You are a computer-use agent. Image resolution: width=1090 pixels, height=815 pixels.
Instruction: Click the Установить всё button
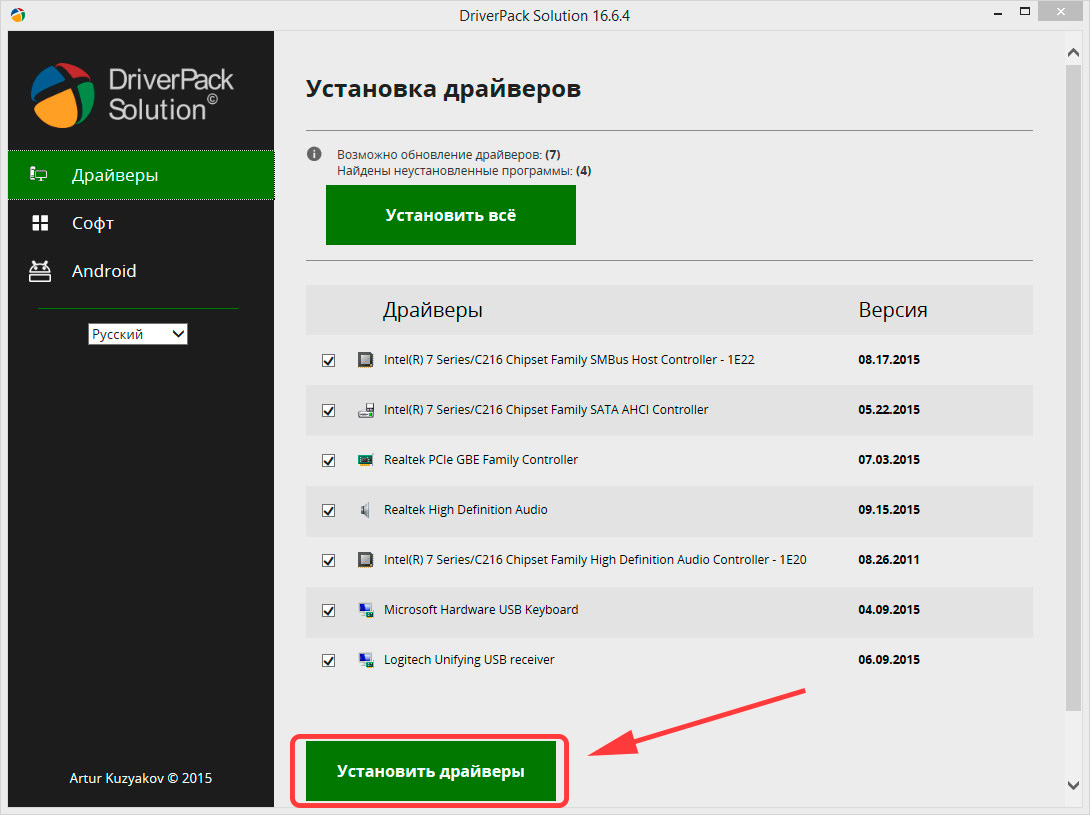coord(450,215)
